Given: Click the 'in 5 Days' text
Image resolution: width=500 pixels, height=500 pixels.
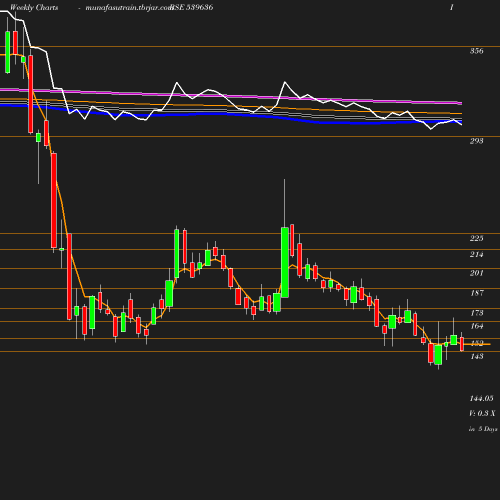Looking at the screenshot, I should [483, 429].
